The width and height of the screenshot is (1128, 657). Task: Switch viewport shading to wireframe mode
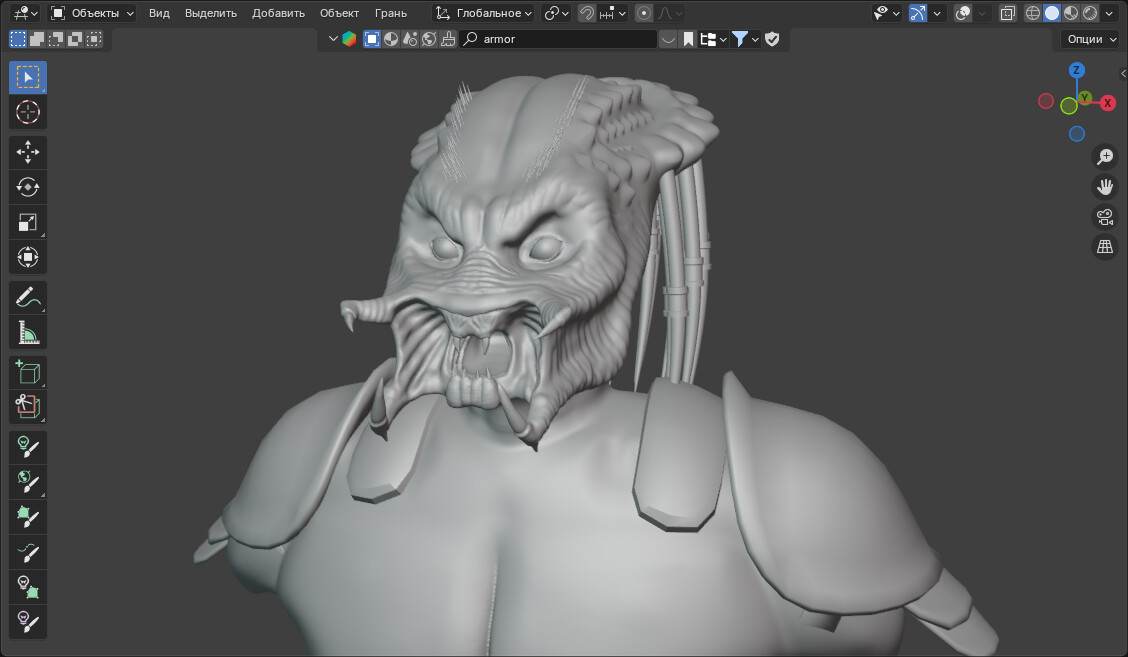(1033, 12)
